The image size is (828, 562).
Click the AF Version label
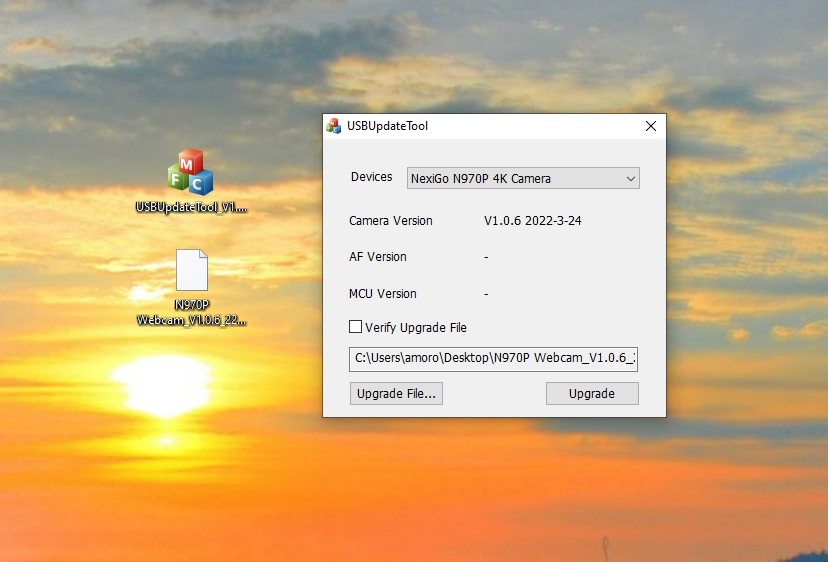[378, 257]
